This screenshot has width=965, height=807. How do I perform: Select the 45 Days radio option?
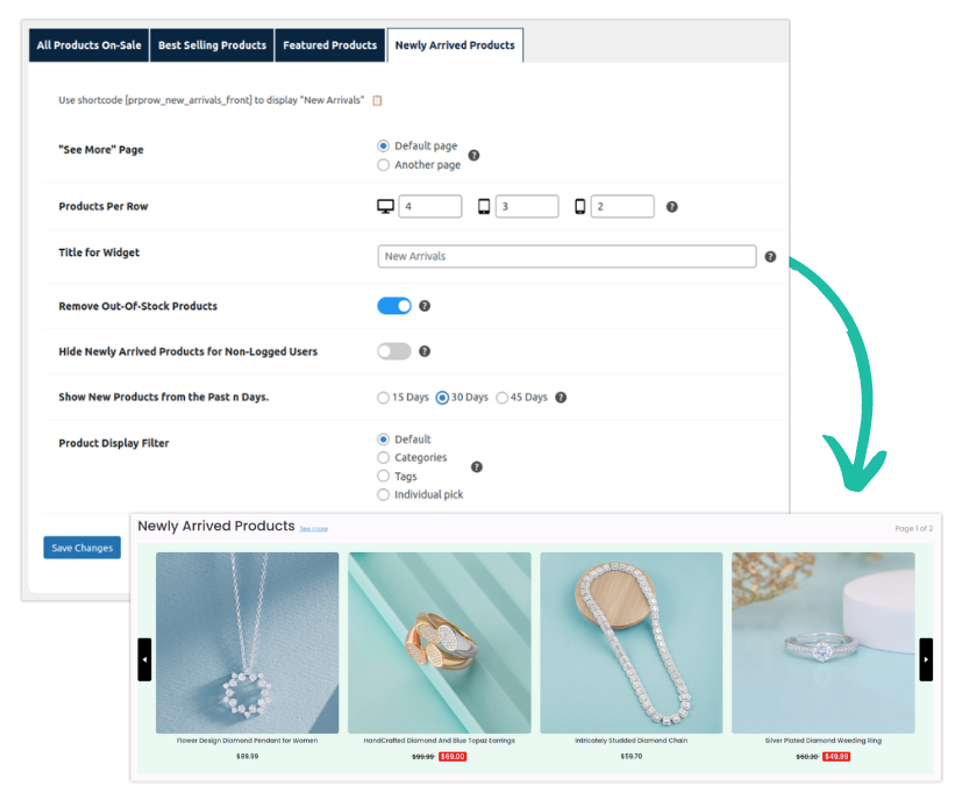502,397
